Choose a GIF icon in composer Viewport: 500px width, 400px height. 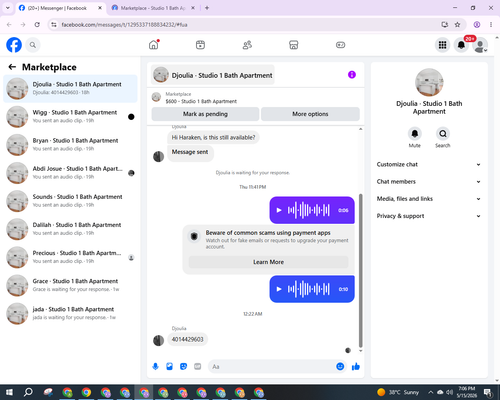tap(197, 367)
